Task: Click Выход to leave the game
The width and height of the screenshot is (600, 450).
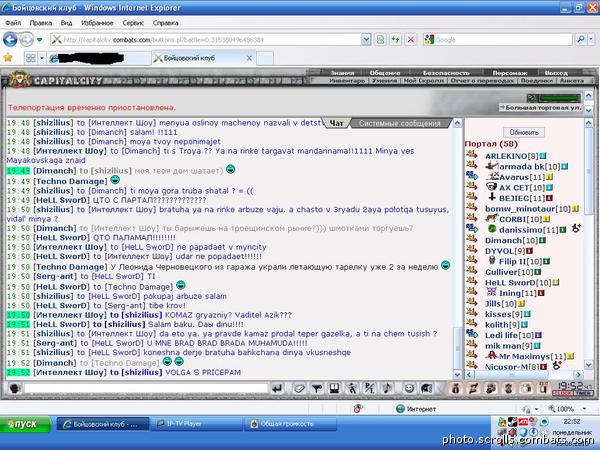Action: click(x=556, y=73)
